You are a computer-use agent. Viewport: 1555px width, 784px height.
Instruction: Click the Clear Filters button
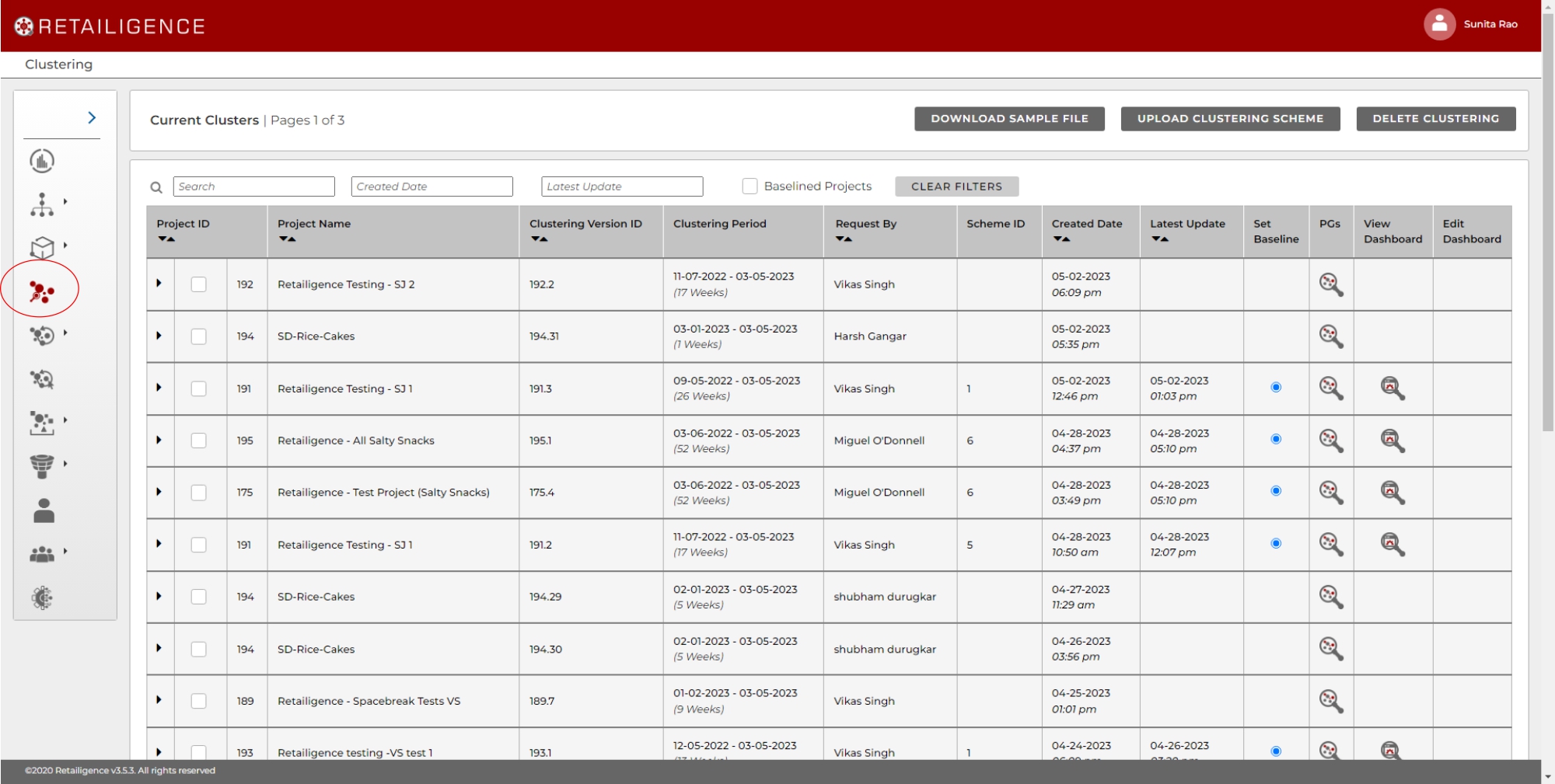coord(956,186)
